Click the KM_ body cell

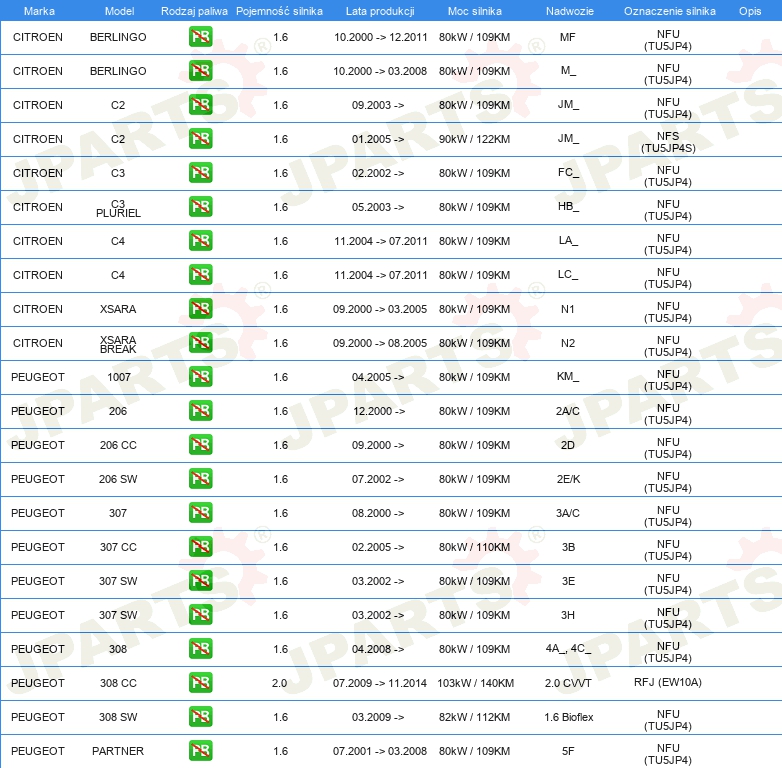pyautogui.click(x=568, y=376)
